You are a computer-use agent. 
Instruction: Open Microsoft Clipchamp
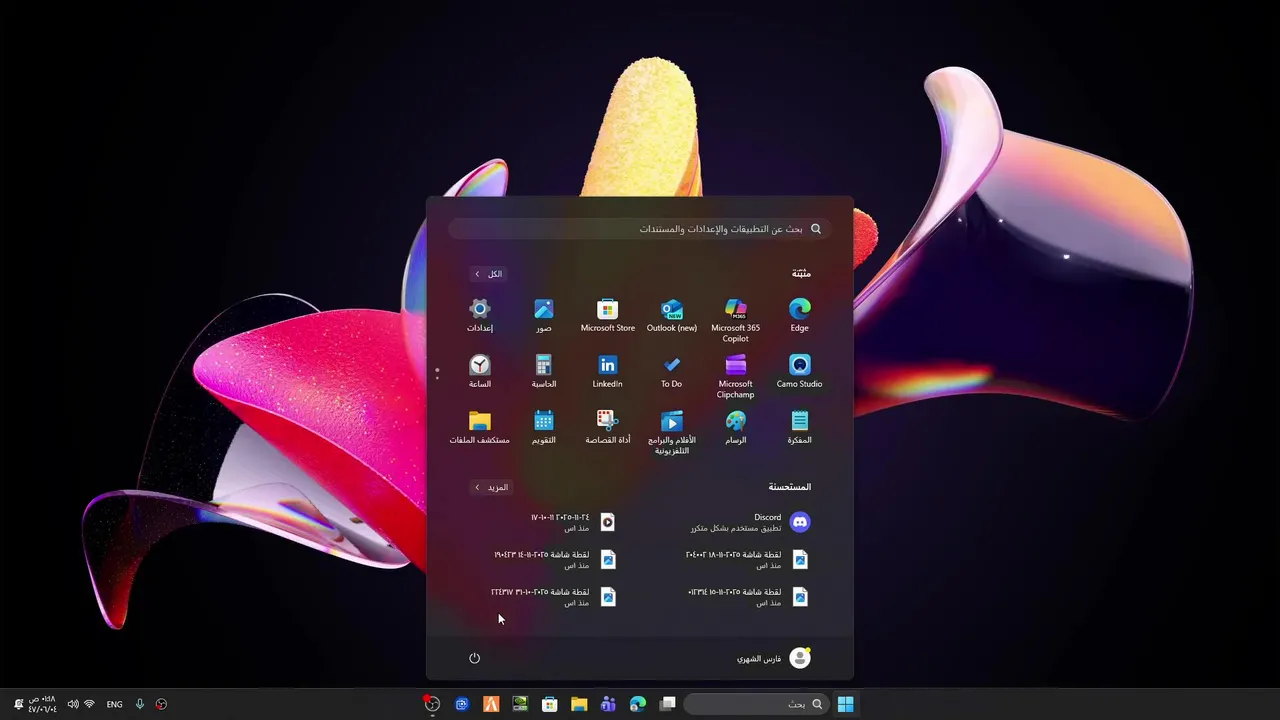click(x=735, y=376)
